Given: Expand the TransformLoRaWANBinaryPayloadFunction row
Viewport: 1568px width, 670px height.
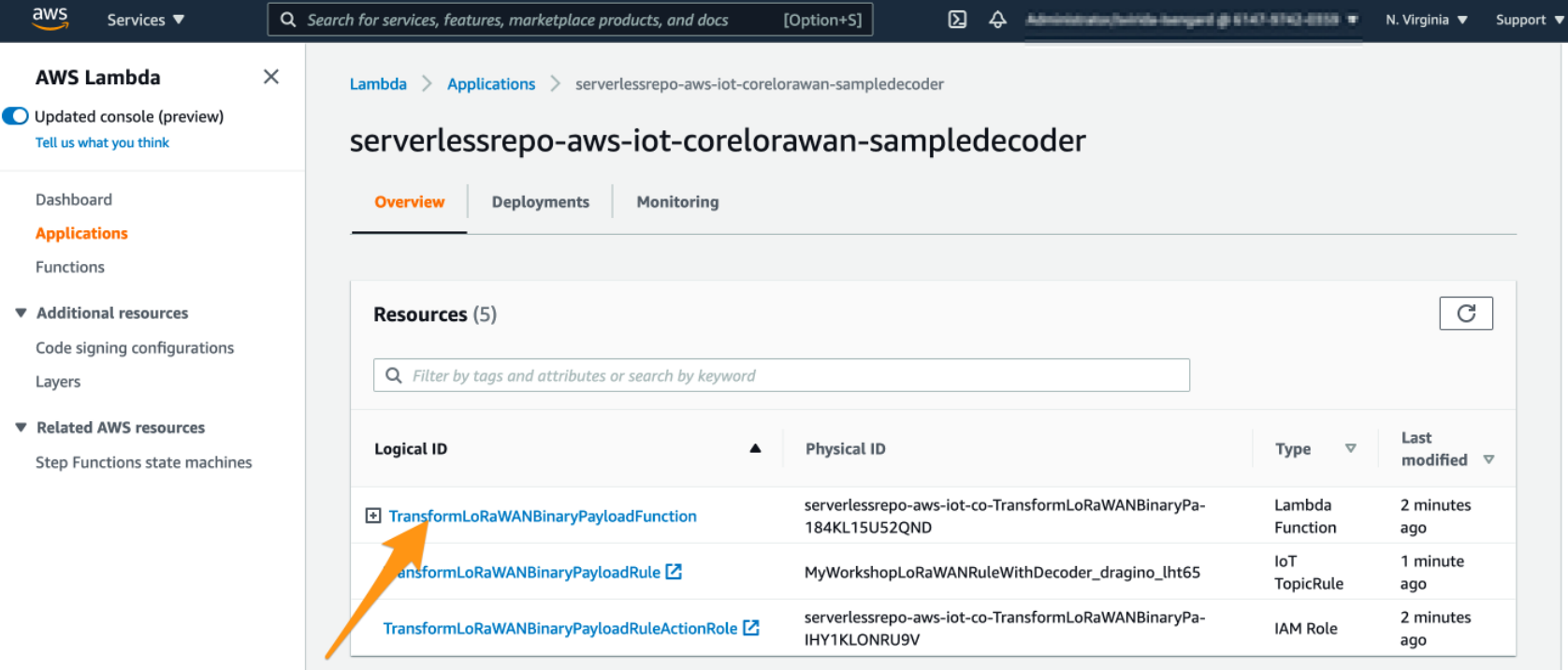Looking at the screenshot, I should pyautogui.click(x=373, y=516).
